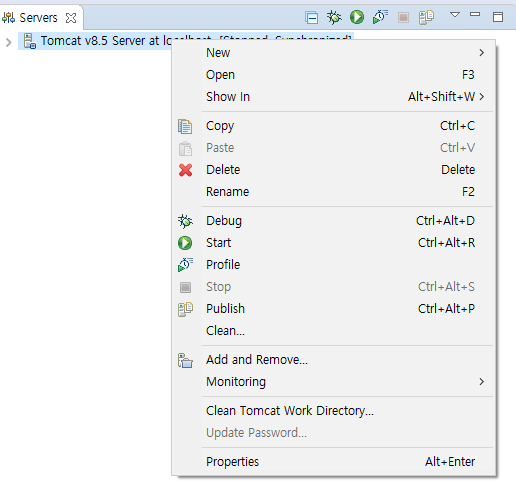Click the Tomcat server icon in tree
Viewport: 516px width, 494px height.
pyautogui.click(x=30, y=41)
